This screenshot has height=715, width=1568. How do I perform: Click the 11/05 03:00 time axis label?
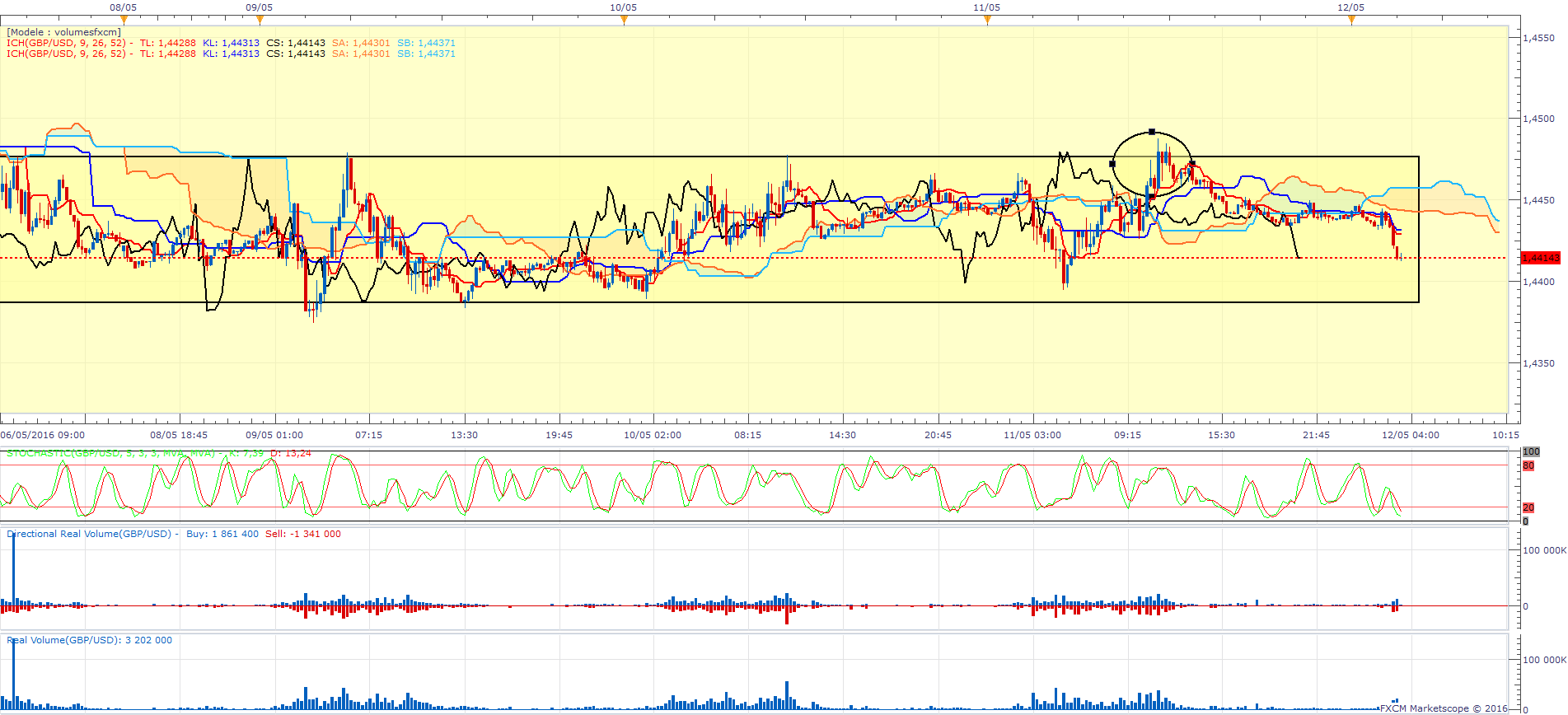[1032, 435]
